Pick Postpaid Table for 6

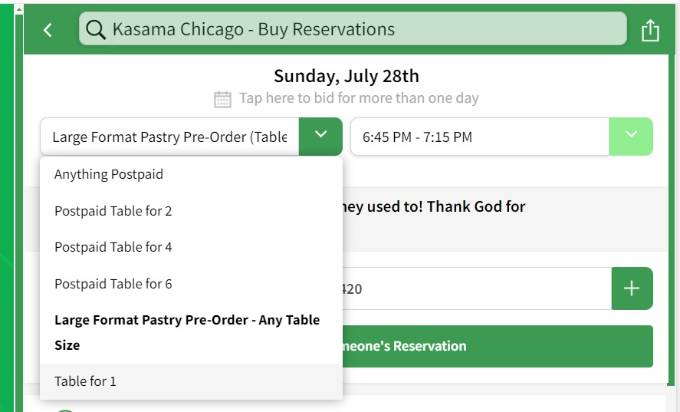click(x=113, y=284)
